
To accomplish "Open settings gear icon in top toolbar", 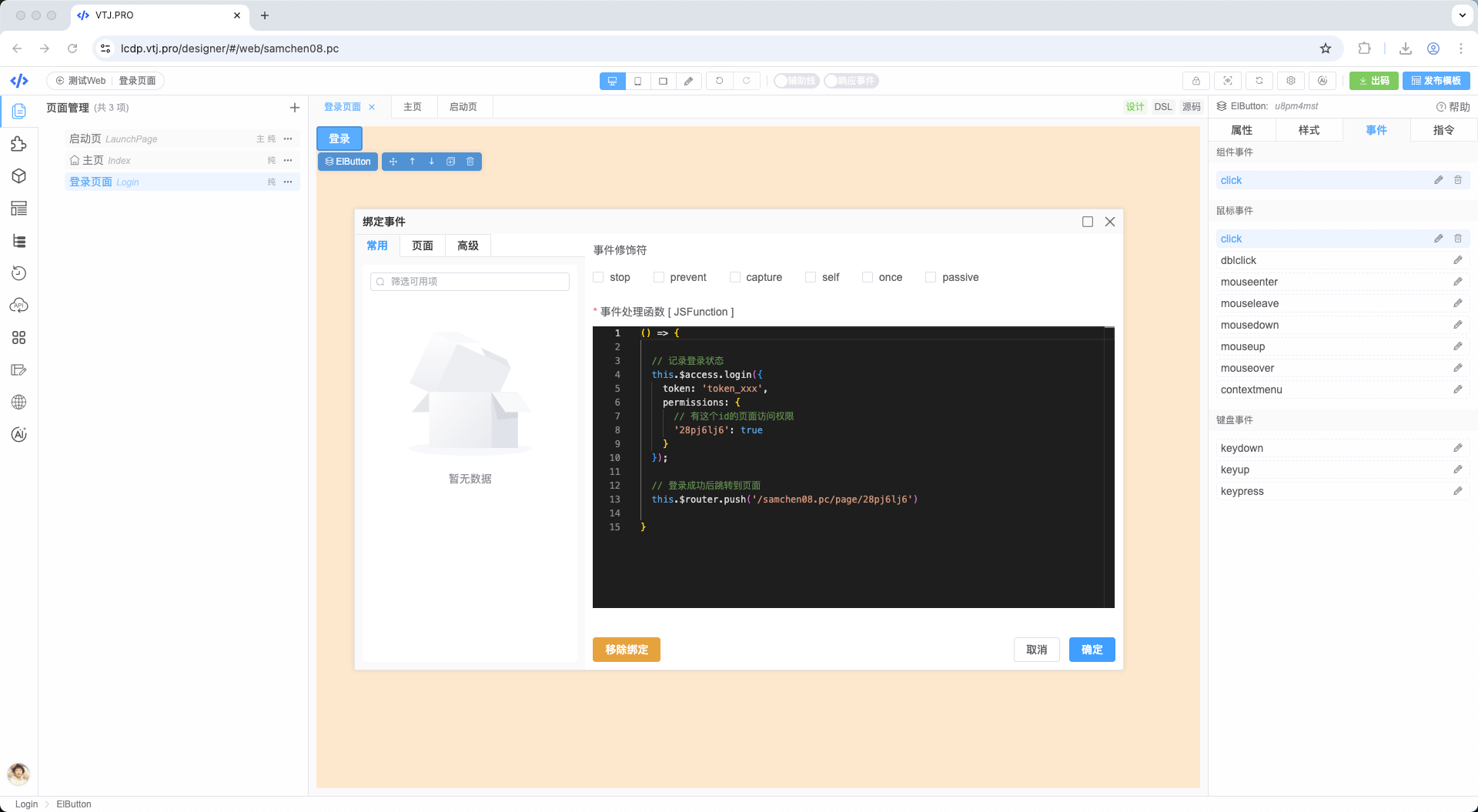I will pyautogui.click(x=1291, y=81).
